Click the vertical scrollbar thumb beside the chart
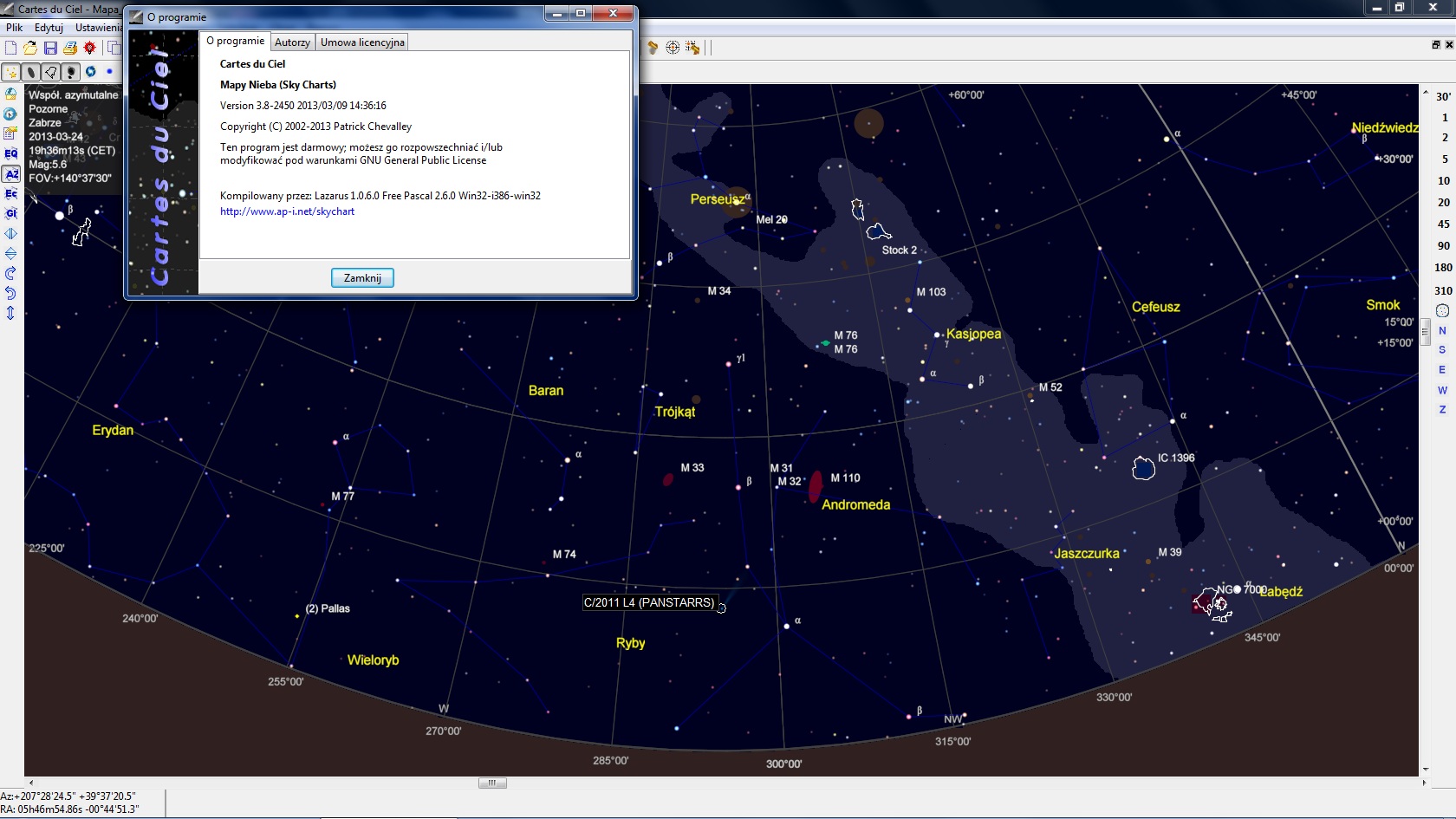Viewport: 1456px width, 819px height. 1426,332
